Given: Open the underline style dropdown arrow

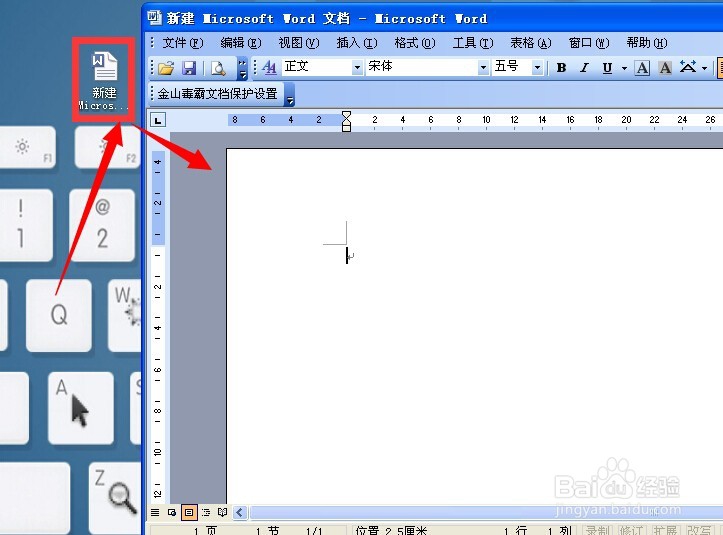Looking at the screenshot, I should (x=624, y=68).
